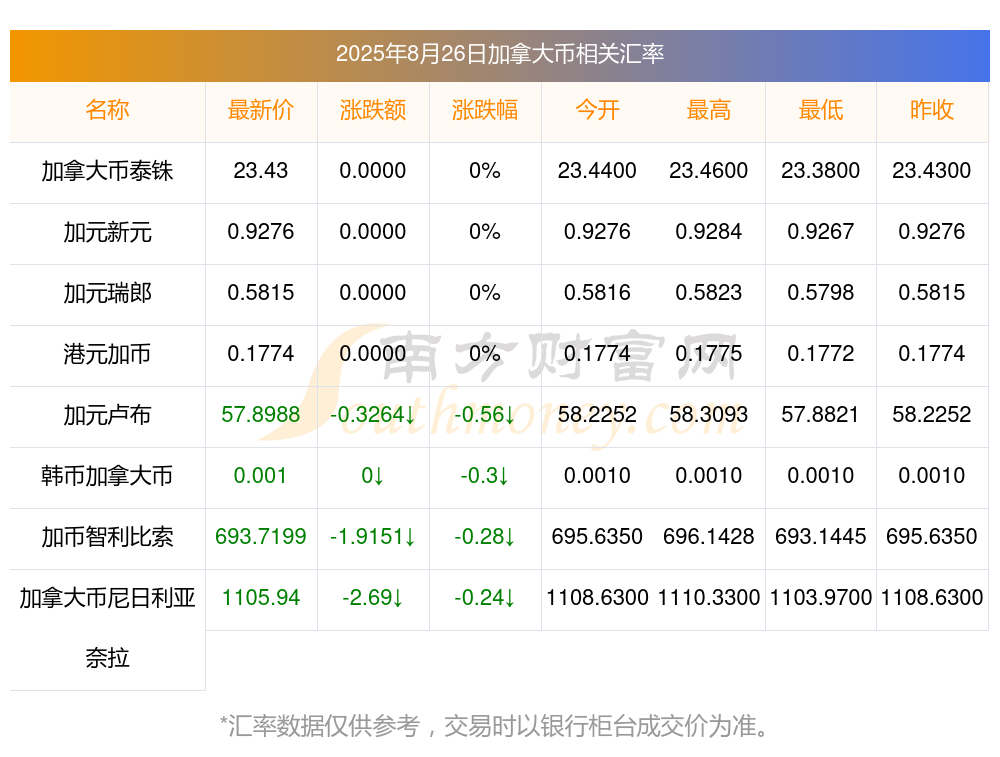Image resolution: width=1000 pixels, height=757 pixels.
Task: Click the opening value 0.5816
Action: click(597, 293)
